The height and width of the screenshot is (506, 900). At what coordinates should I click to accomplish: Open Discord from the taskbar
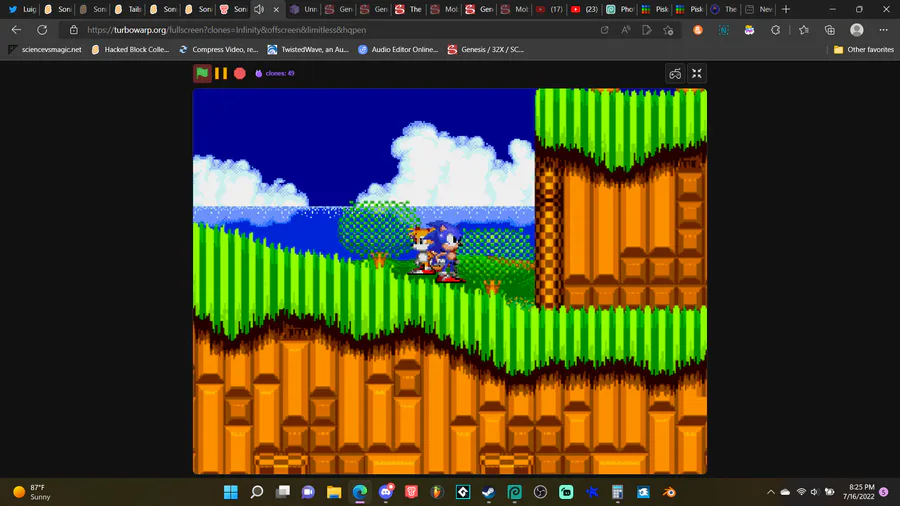tap(386, 492)
